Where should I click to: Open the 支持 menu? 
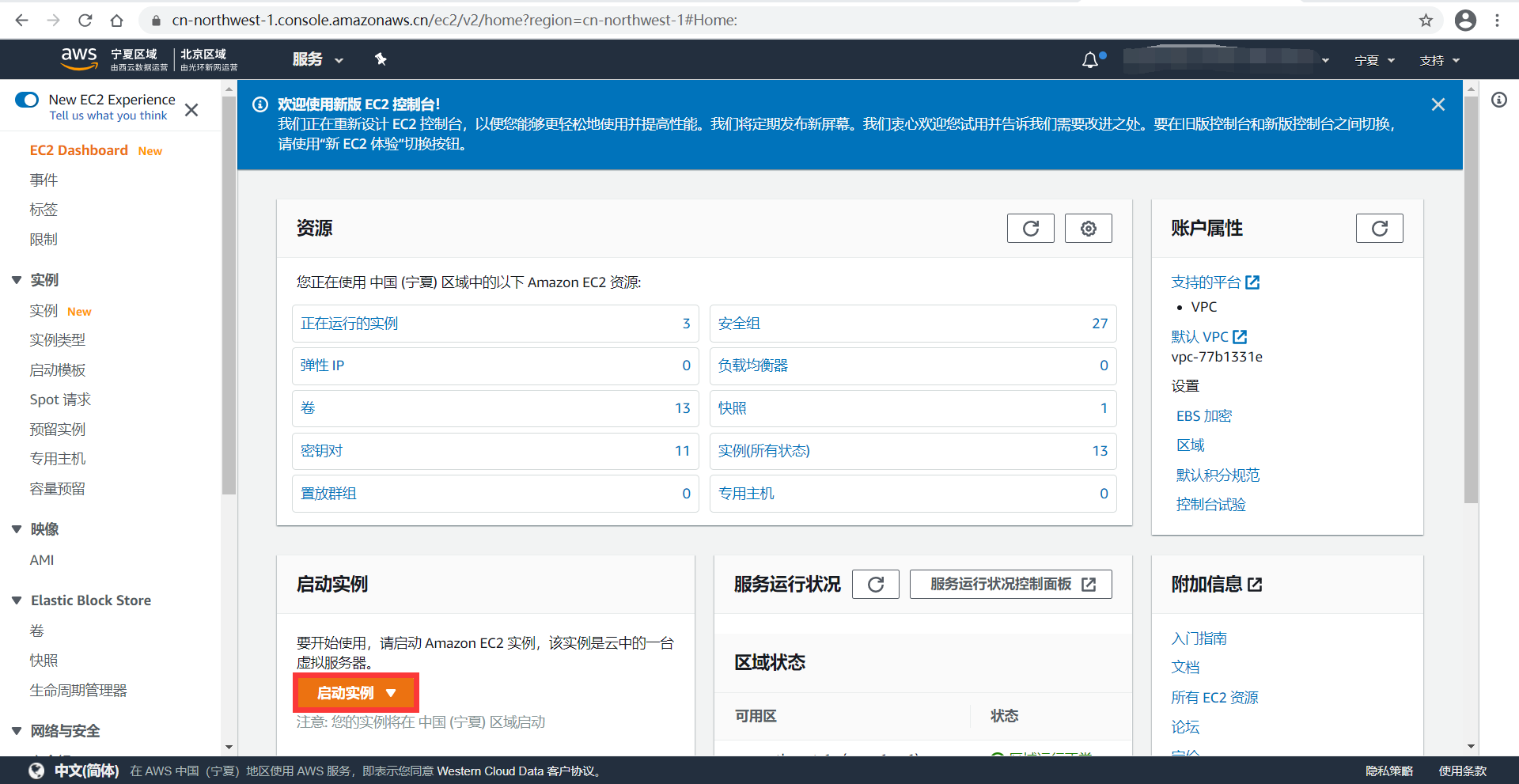pyautogui.click(x=1438, y=59)
